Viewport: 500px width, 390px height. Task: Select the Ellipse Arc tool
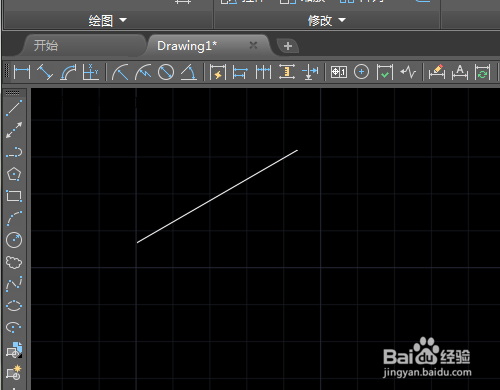(x=14, y=328)
